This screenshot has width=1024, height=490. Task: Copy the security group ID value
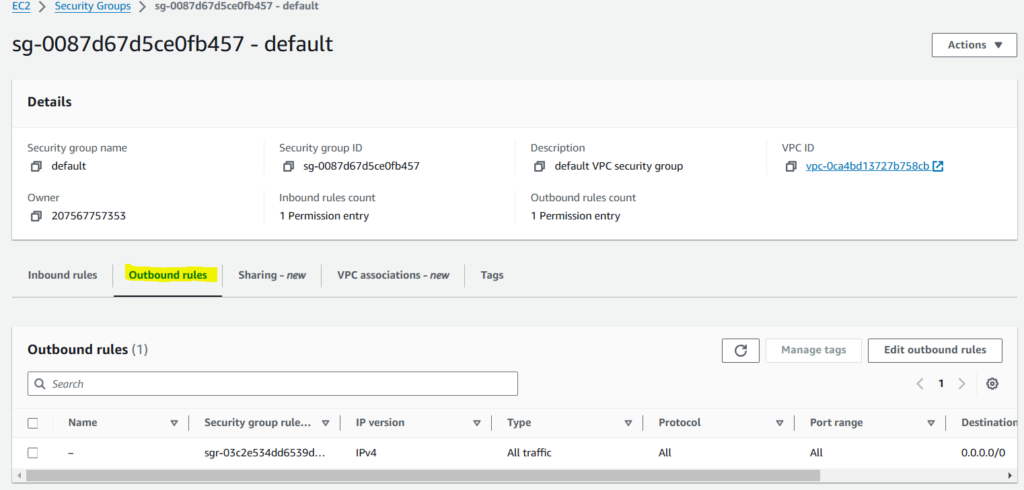(288, 166)
